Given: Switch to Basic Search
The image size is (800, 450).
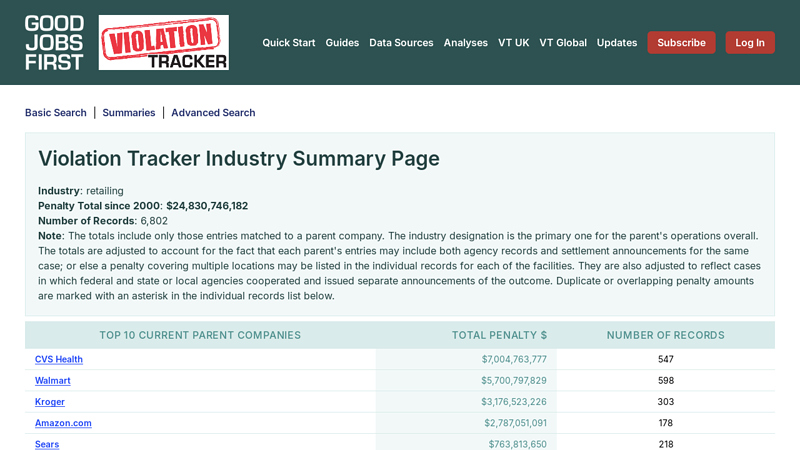Looking at the screenshot, I should (56, 113).
